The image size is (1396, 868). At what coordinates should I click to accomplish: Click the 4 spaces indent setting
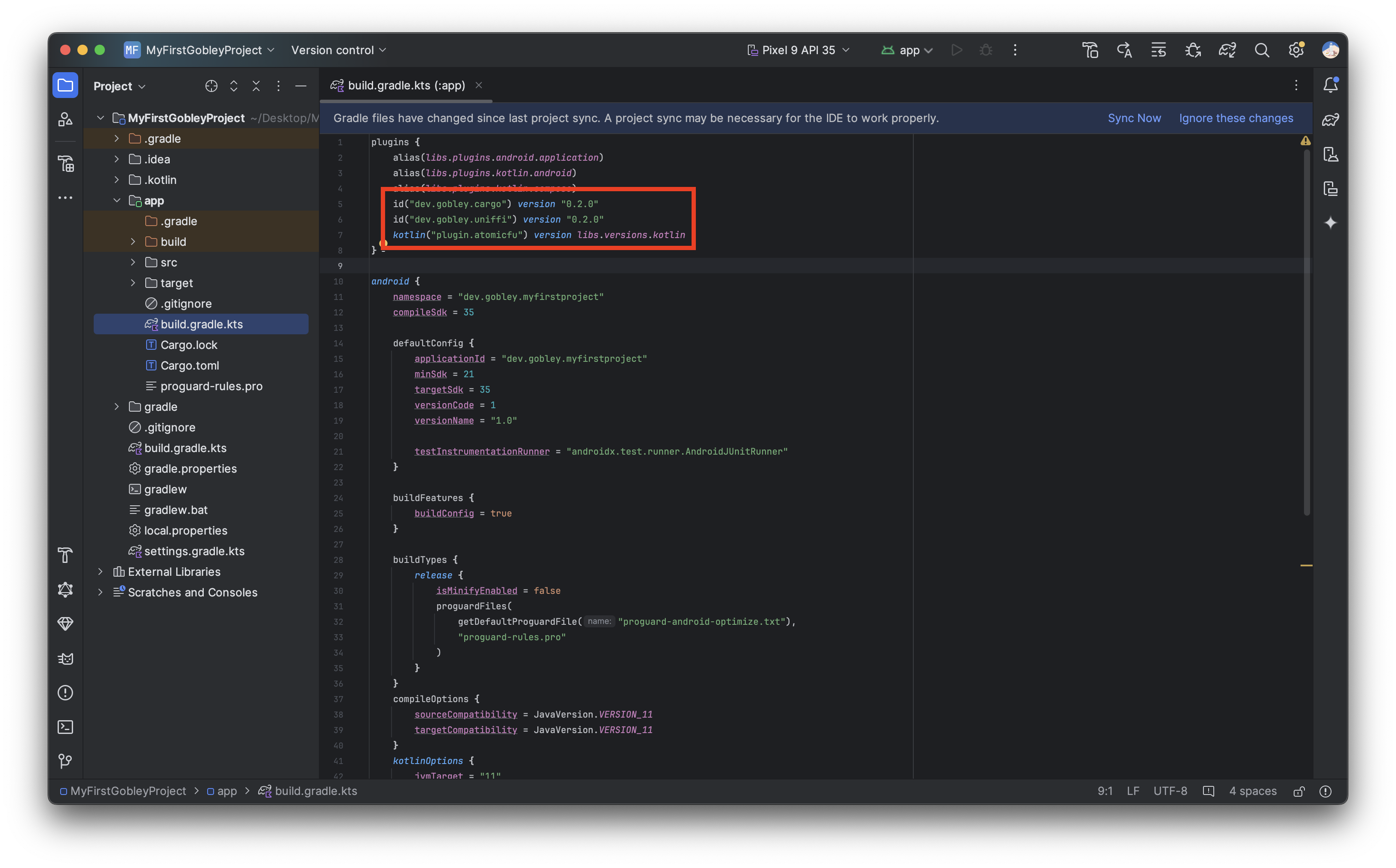click(1252, 792)
